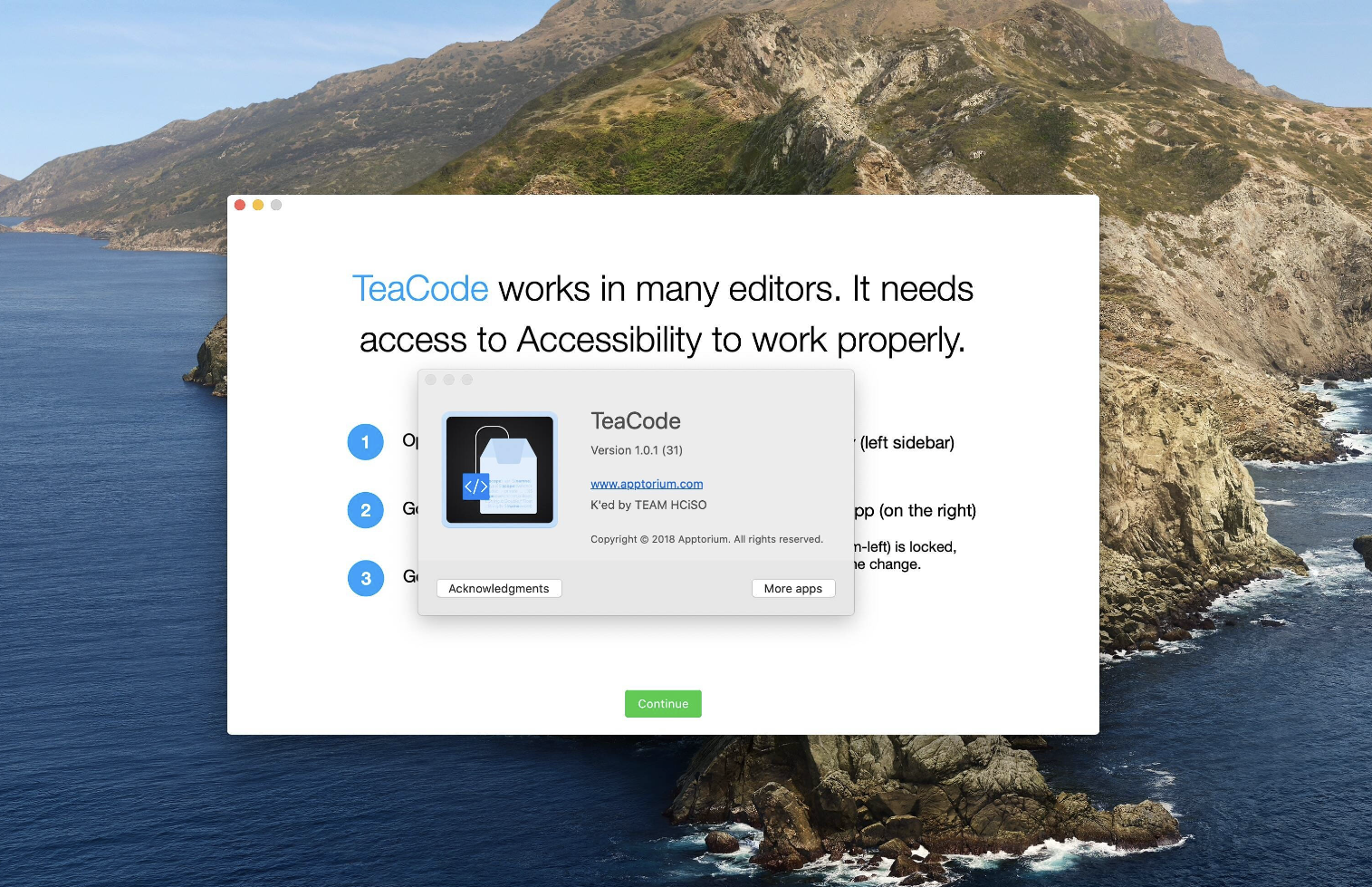Click the gray zoom dot on the setup window

(276, 205)
